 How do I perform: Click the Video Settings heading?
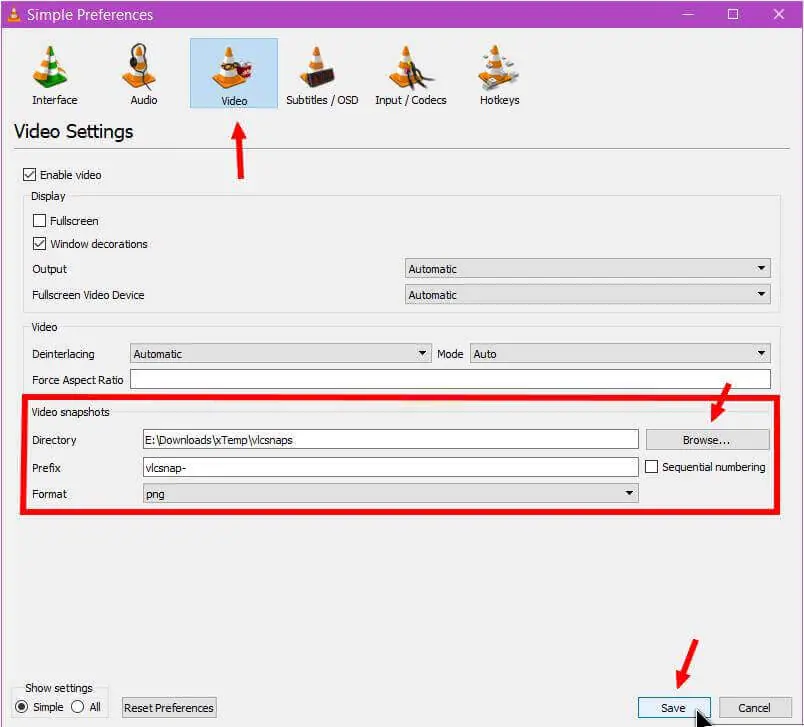pyautogui.click(x=73, y=132)
